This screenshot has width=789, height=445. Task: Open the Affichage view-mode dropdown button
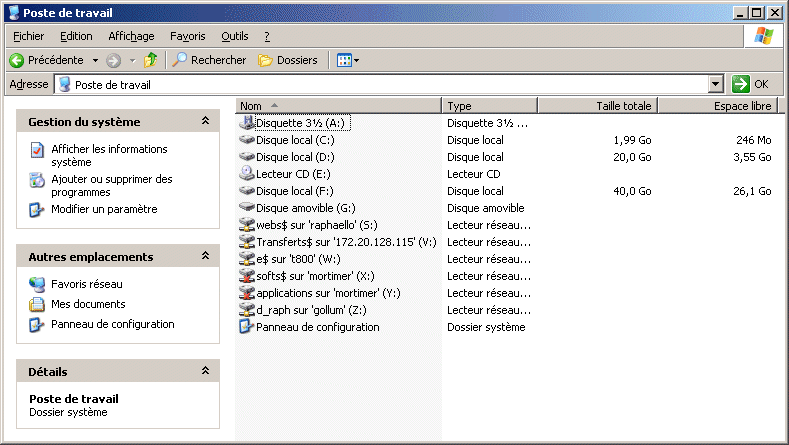(x=348, y=60)
